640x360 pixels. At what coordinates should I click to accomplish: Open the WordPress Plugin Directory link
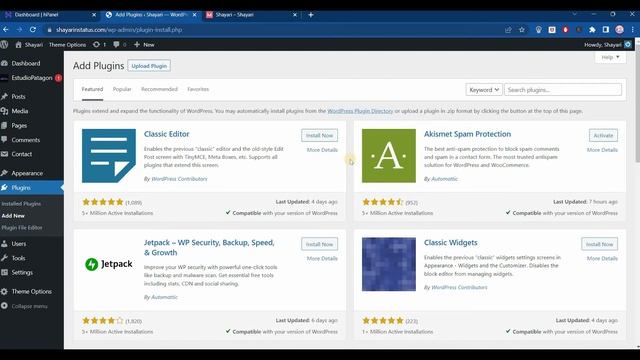pyautogui.click(x=360, y=111)
